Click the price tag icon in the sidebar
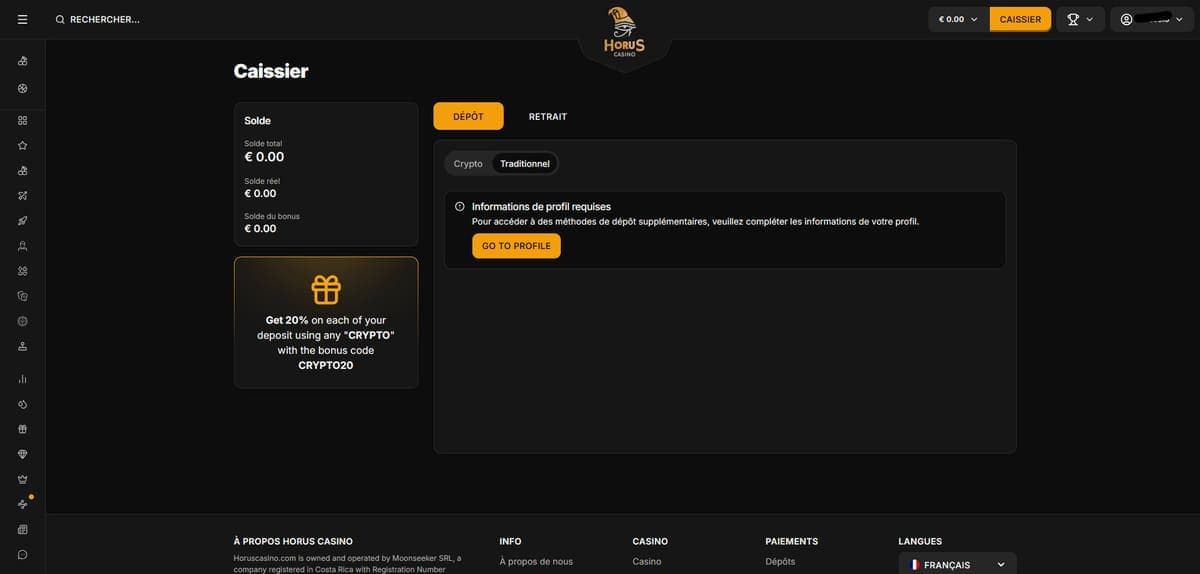This screenshot has width=1200, height=574. [22, 404]
